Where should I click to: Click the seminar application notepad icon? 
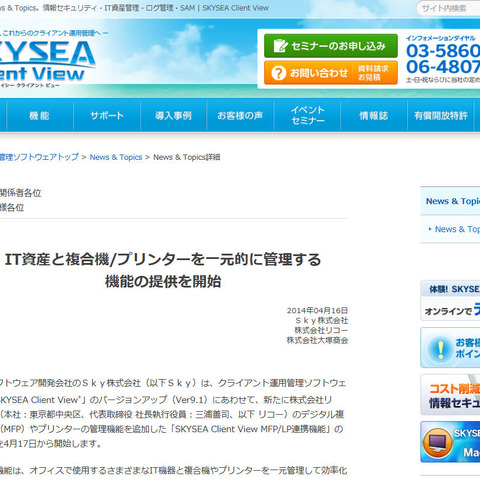coord(280,46)
